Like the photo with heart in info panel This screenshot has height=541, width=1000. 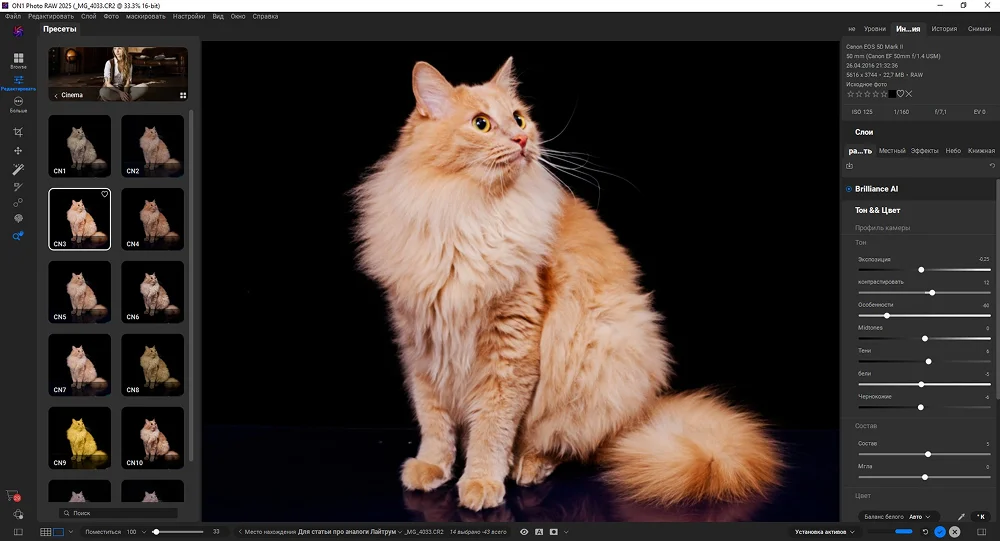[x=900, y=94]
